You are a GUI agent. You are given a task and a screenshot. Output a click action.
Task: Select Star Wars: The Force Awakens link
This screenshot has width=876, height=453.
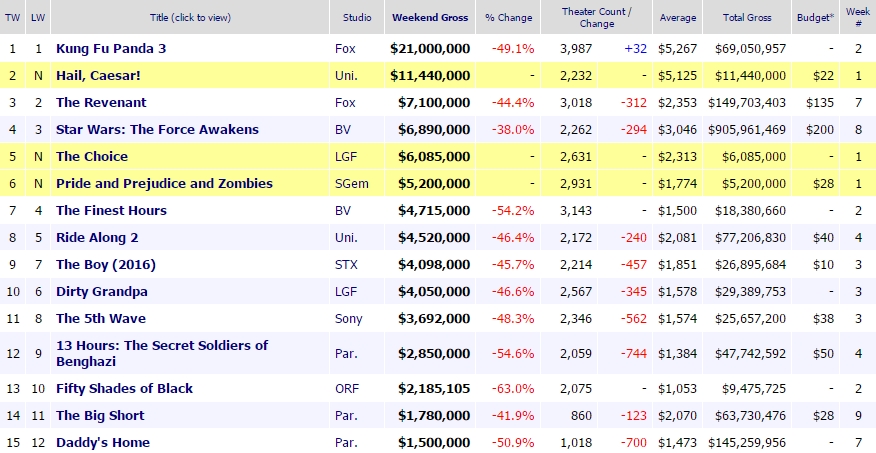tap(157, 129)
